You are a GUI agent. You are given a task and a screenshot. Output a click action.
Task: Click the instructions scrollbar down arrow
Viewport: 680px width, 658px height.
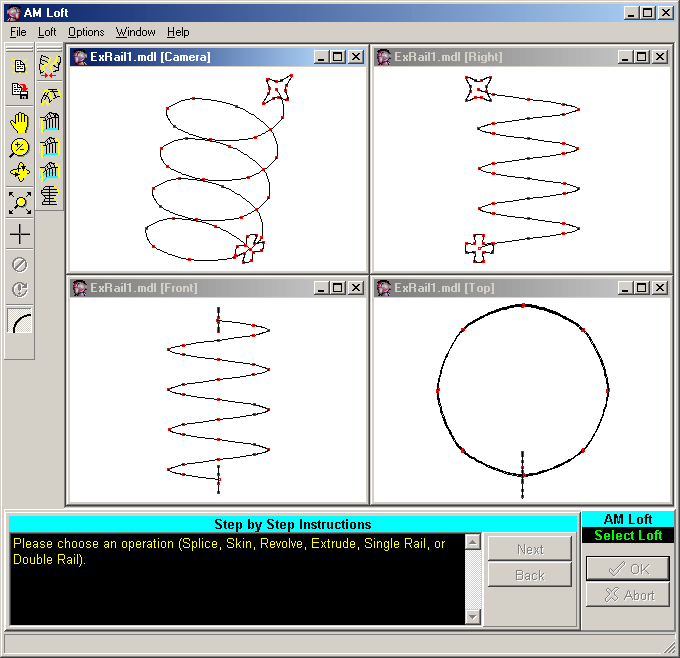tap(473, 617)
